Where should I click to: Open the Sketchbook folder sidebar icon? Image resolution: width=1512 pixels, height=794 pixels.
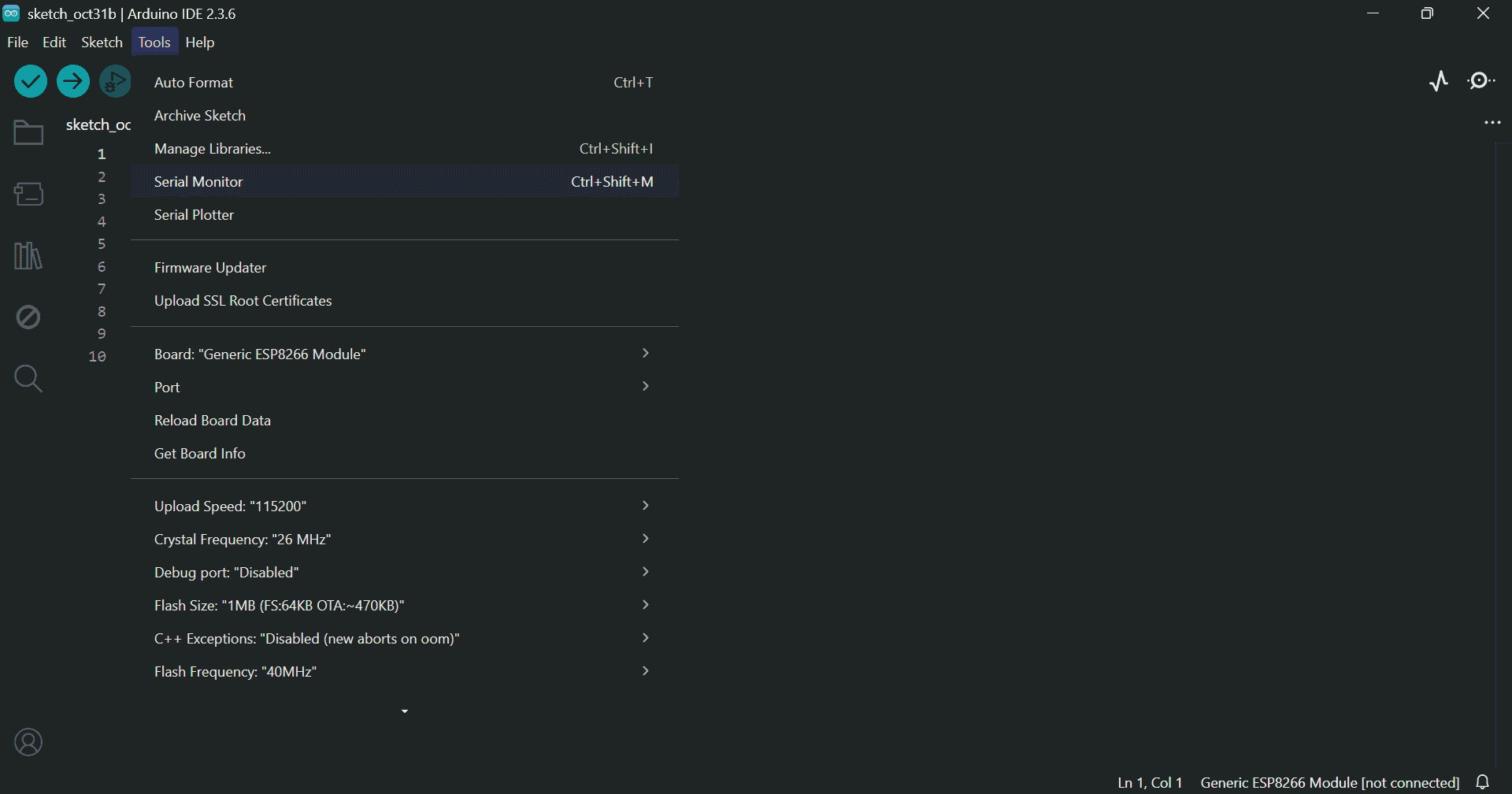point(28,132)
